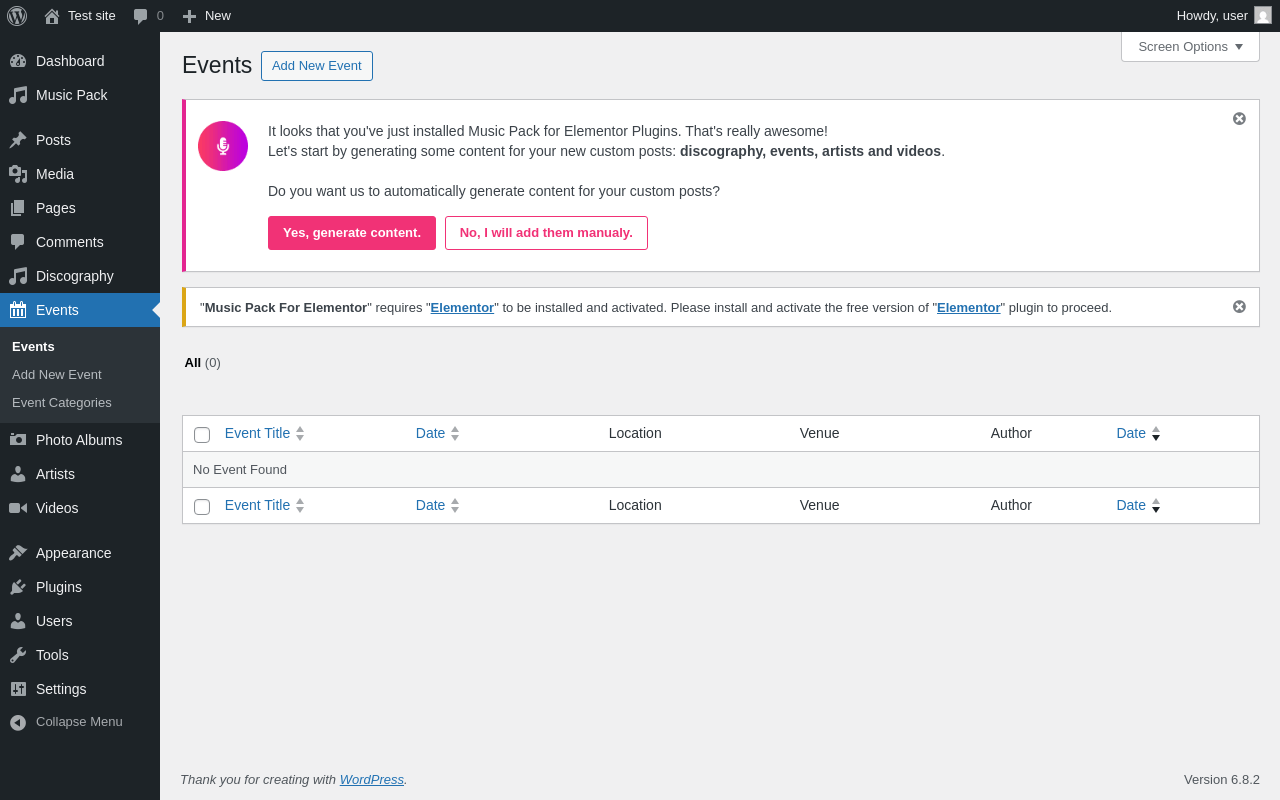Viewport: 1280px width, 800px height.
Task: Sort by Event Title in table header
Action: pyautogui.click(x=264, y=433)
